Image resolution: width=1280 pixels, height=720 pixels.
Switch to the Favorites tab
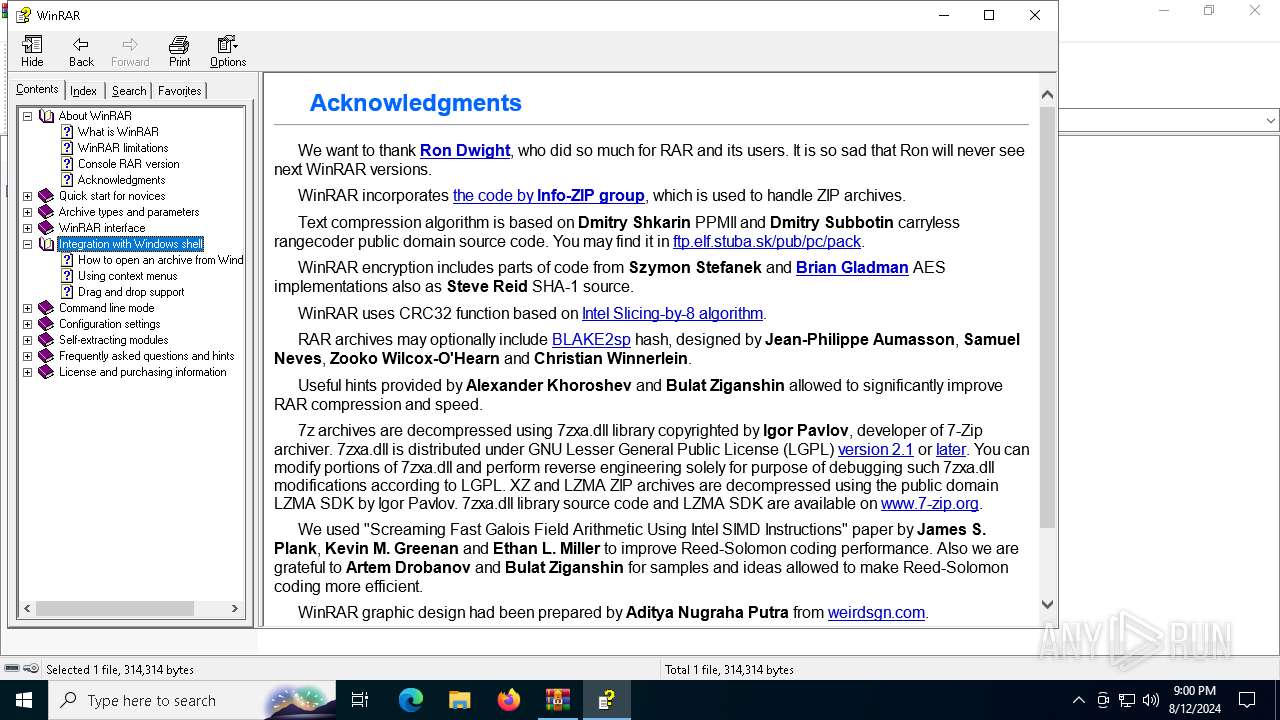click(x=179, y=91)
